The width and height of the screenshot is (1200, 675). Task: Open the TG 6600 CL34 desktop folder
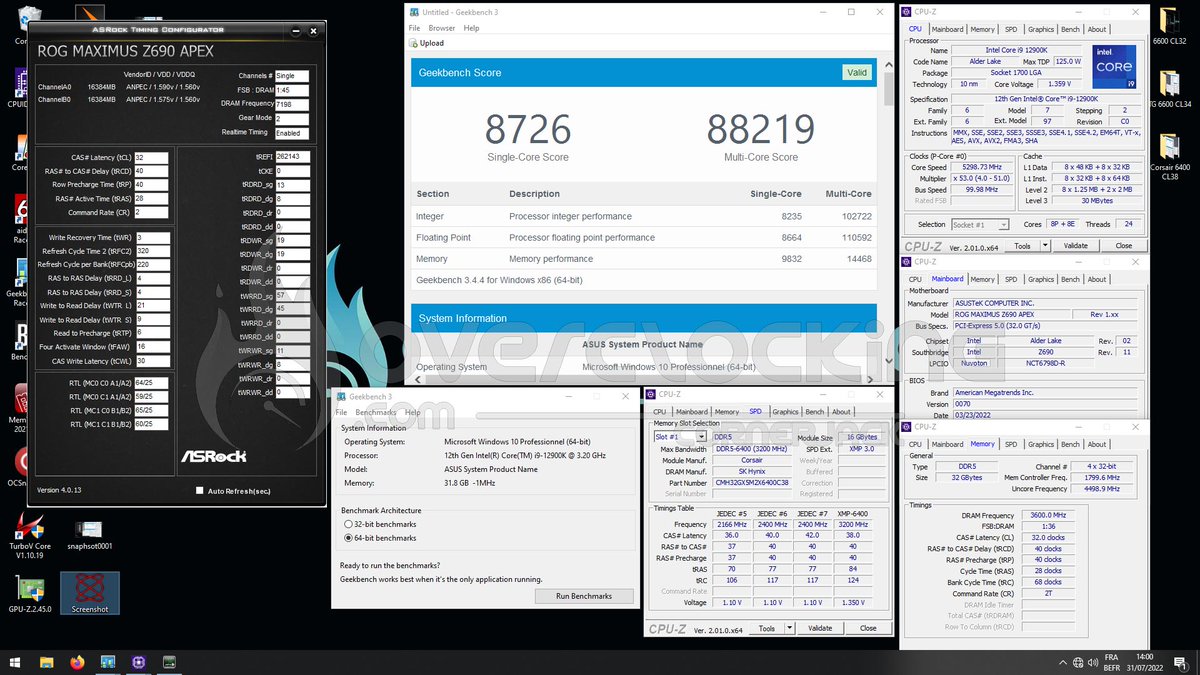[x=1169, y=88]
